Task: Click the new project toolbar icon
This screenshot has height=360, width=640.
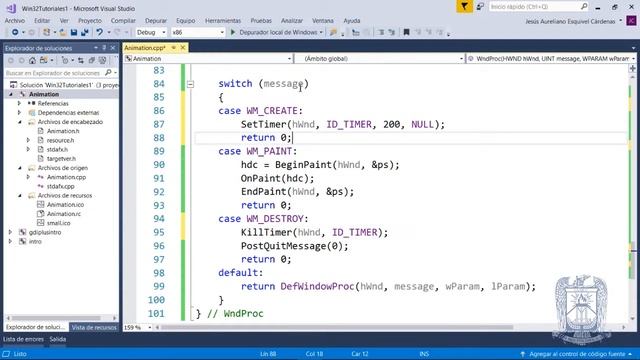Action: tap(47, 32)
